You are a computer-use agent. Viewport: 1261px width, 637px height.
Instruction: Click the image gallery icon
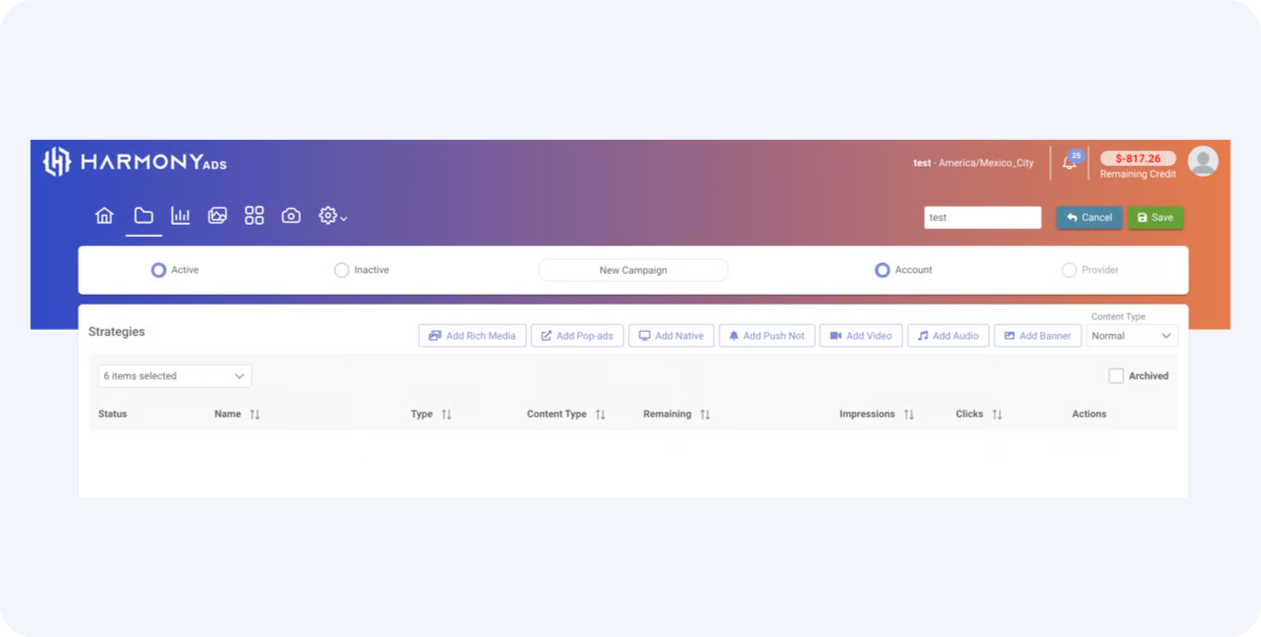click(x=217, y=216)
